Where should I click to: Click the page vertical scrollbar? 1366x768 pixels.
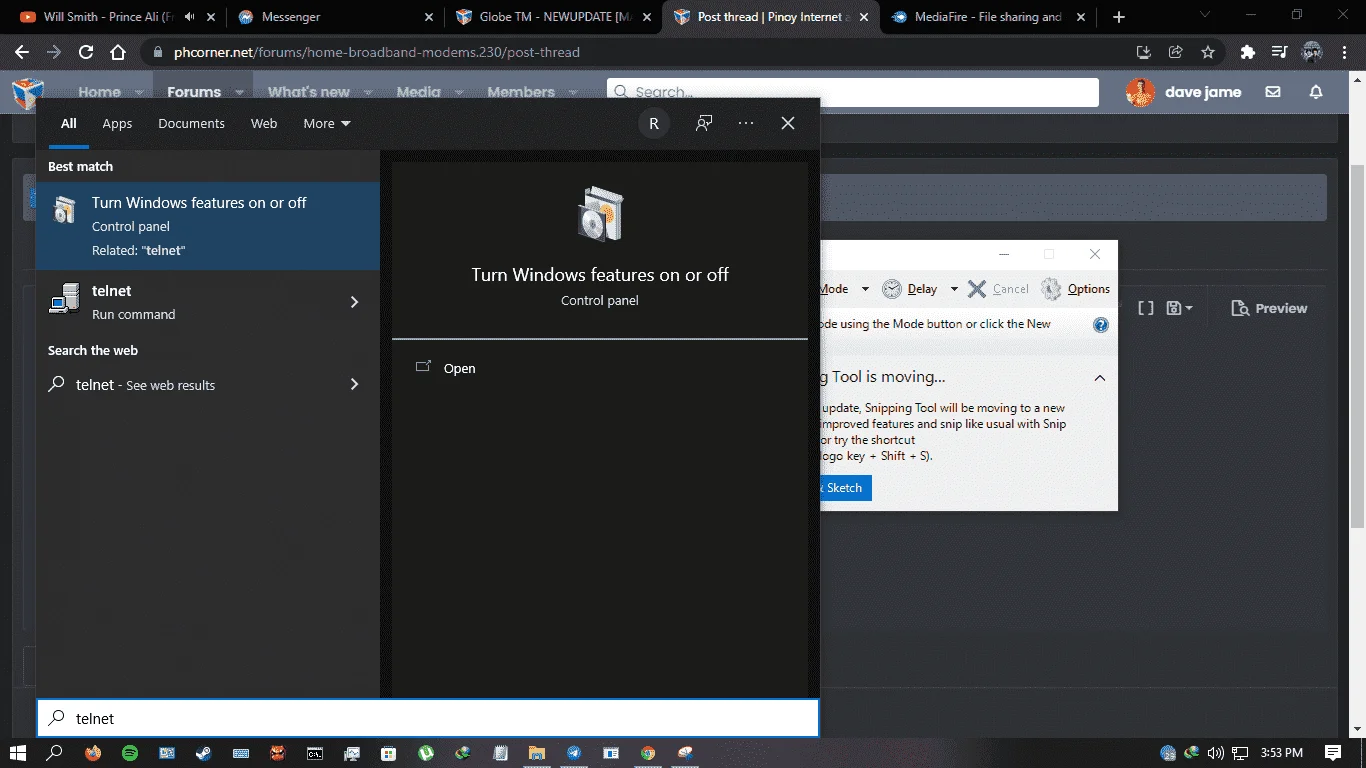[x=1358, y=345]
